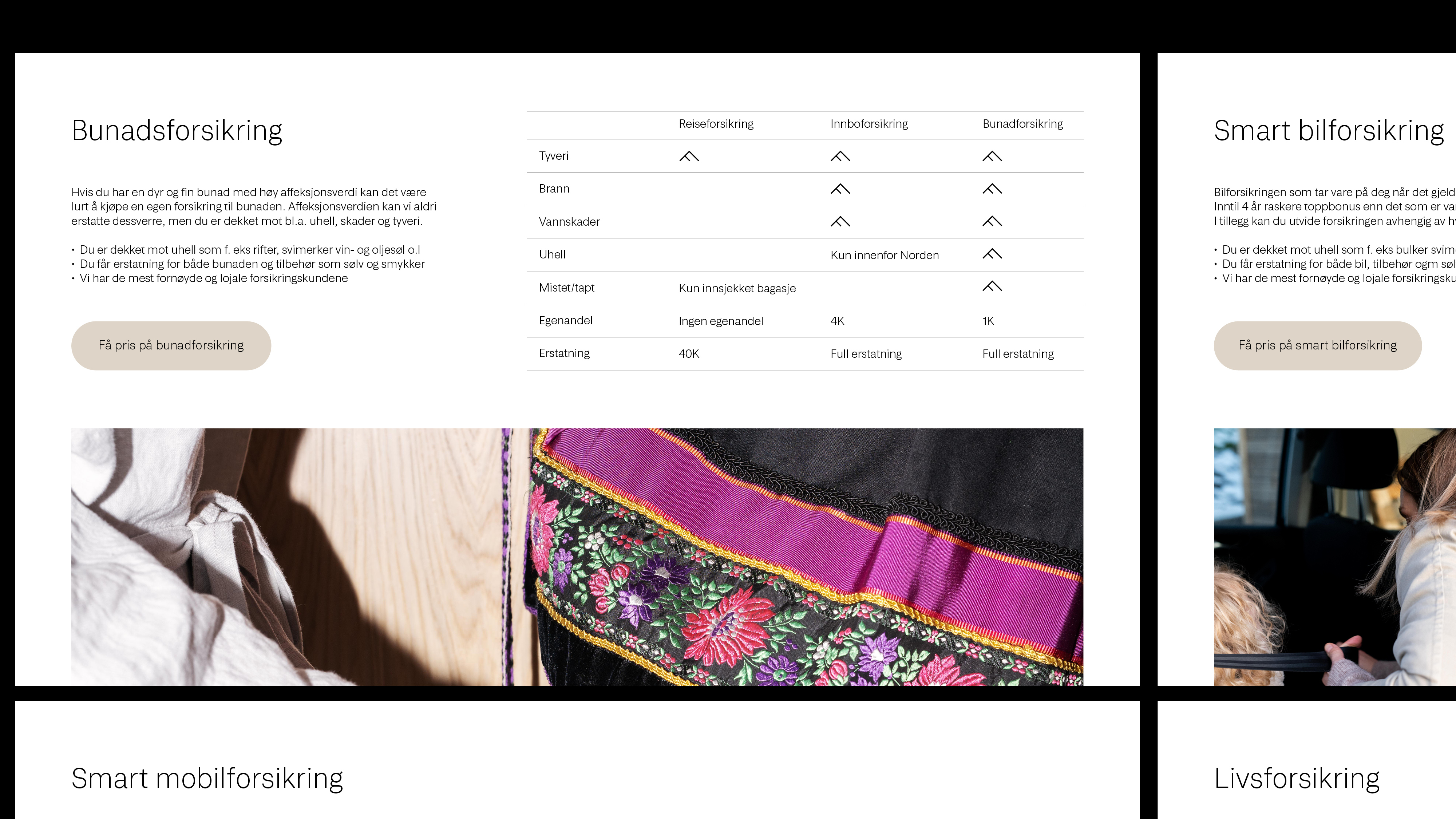Click the car seatbelt photo

1335,557
